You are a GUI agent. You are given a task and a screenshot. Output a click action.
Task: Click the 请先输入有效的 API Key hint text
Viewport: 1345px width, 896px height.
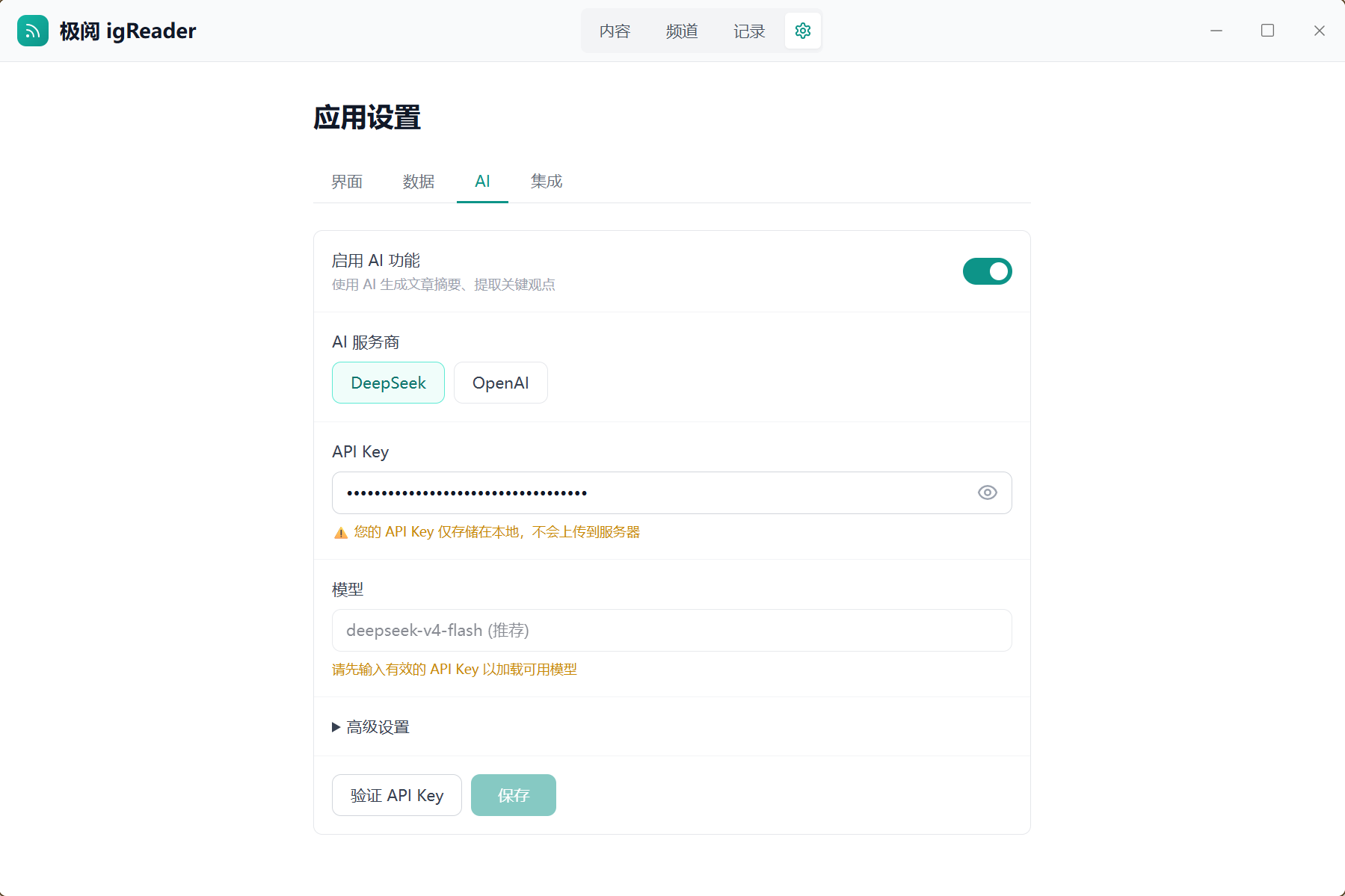pos(455,670)
